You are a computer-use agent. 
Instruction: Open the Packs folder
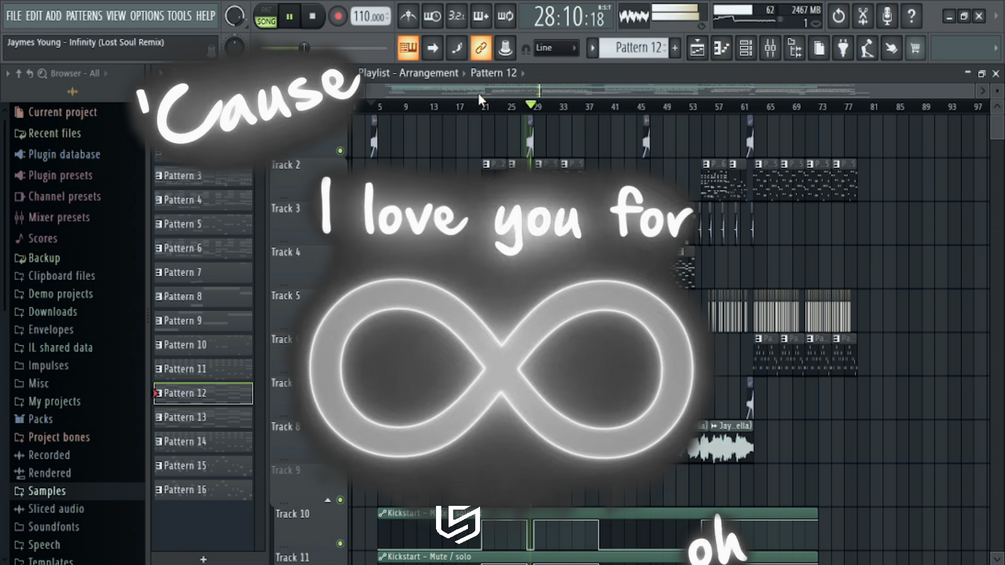[x=33, y=419]
